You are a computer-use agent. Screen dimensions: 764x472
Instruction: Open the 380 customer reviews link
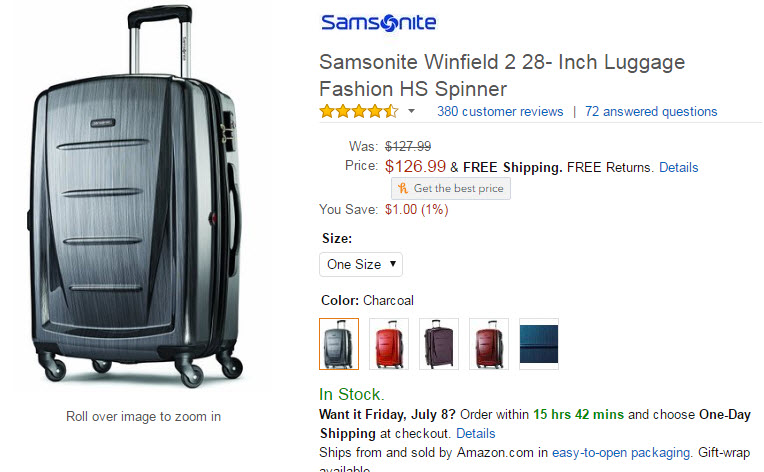pos(500,111)
